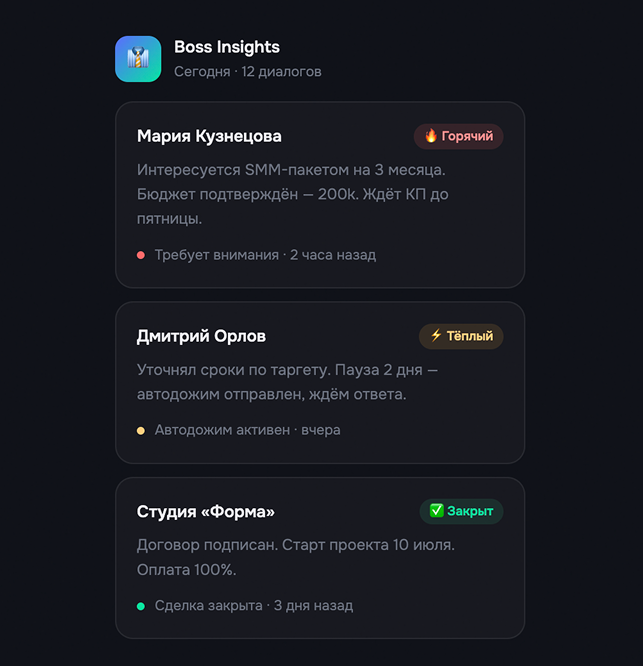Select the Договор подписан summary text
The height and width of the screenshot is (666, 643).
coord(295,558)
